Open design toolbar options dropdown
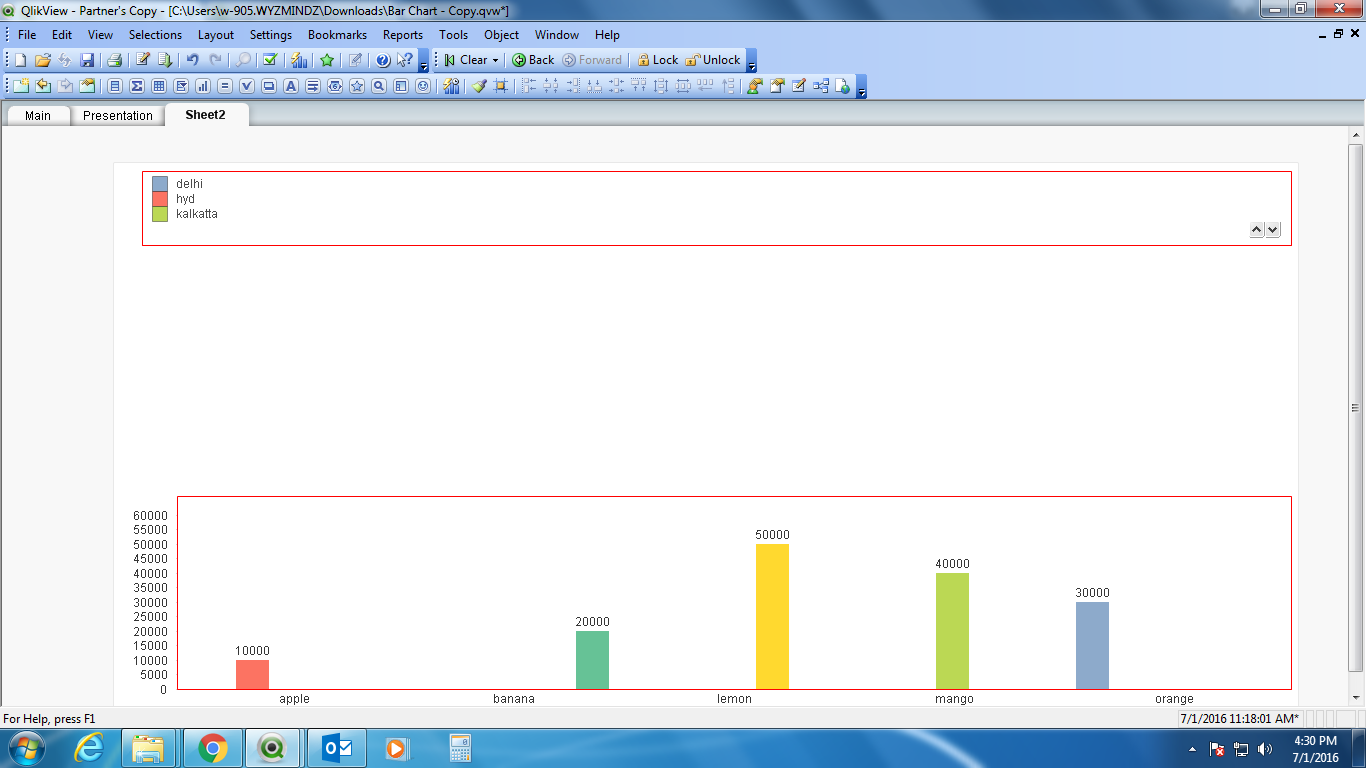 861,88
